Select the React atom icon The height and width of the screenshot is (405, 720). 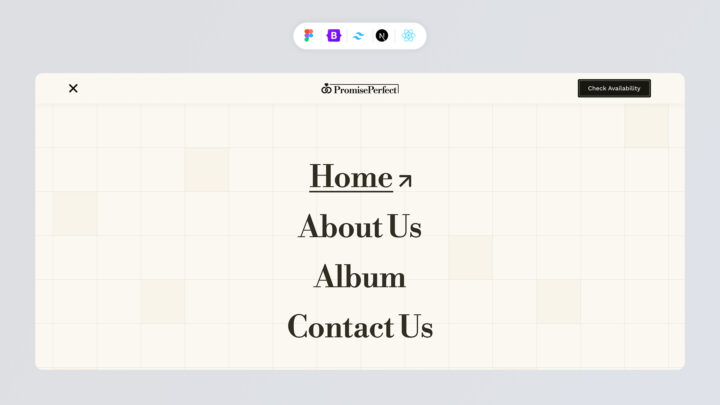tap(408, 36)
